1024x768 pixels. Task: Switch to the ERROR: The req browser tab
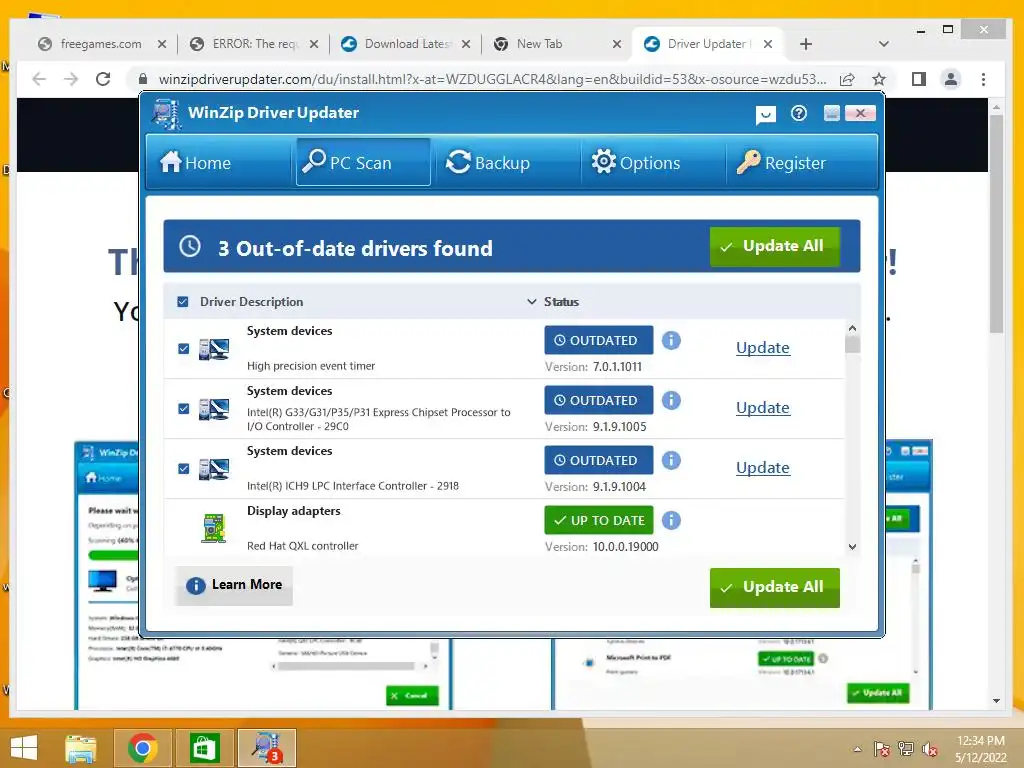(255, 44)
